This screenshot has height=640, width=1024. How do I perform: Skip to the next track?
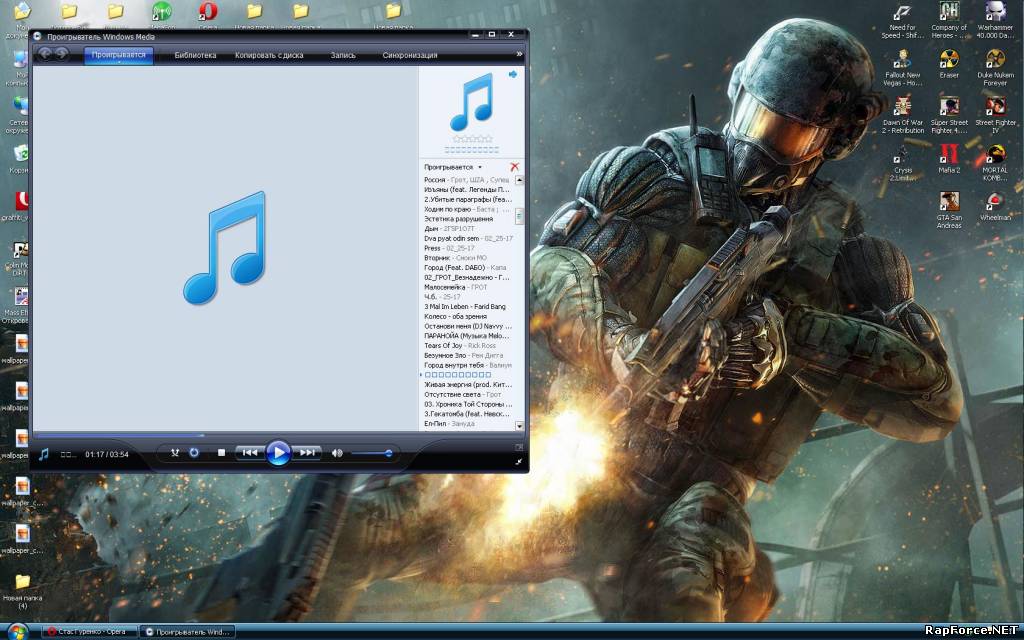[x=307, y=453]
